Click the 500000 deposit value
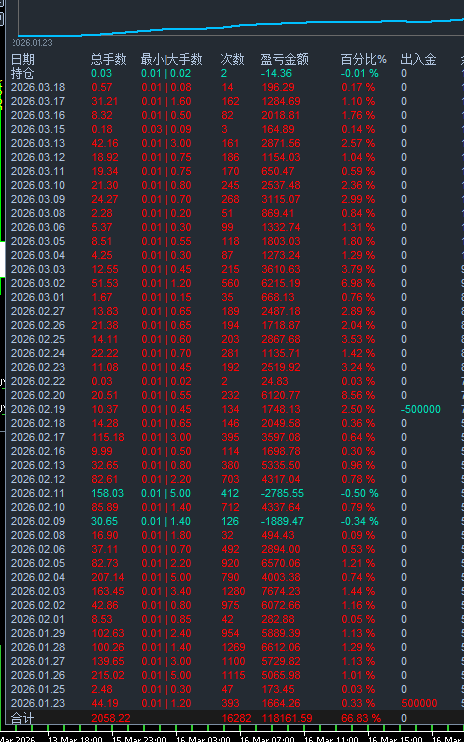The image size is (464, 742). tap(419, 704)
